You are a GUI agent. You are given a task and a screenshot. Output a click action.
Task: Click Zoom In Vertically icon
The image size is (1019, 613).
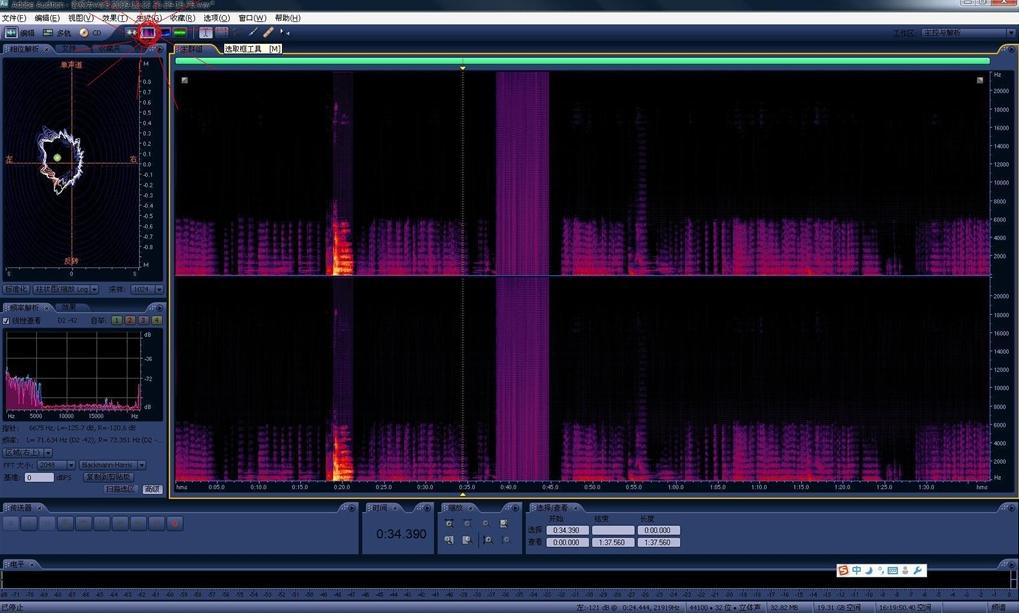pos(488,540)
